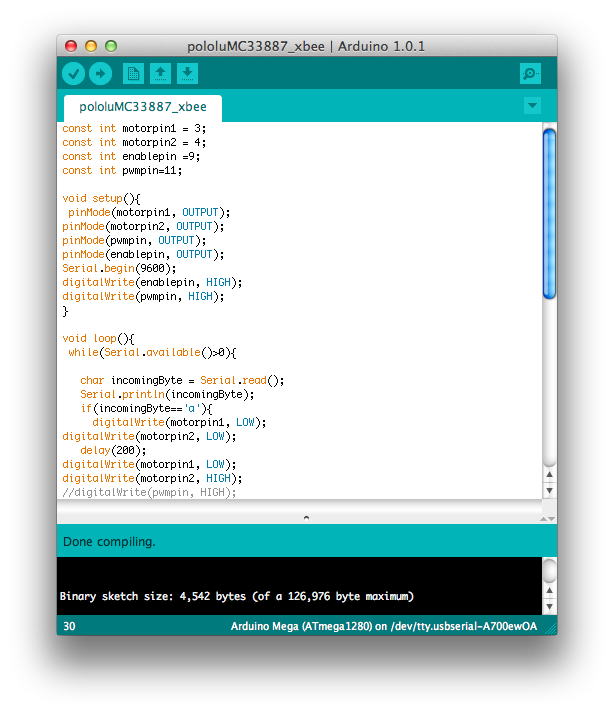Click 'pinMode(motorpin2, OUTPUT);' line
The image size is (614, 714).
pyautogui.click(x=143, y=227)
